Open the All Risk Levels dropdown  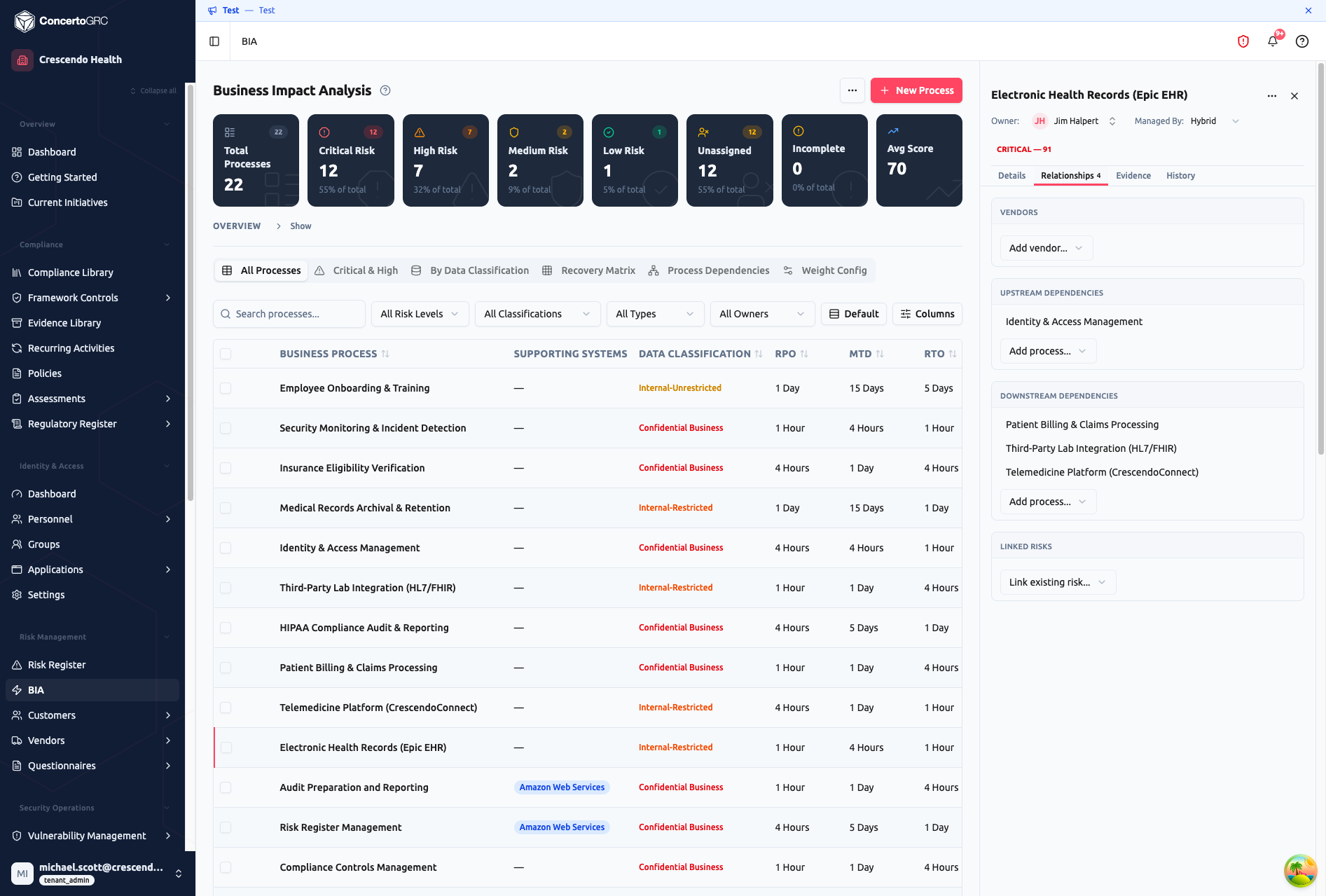point(420,314)
